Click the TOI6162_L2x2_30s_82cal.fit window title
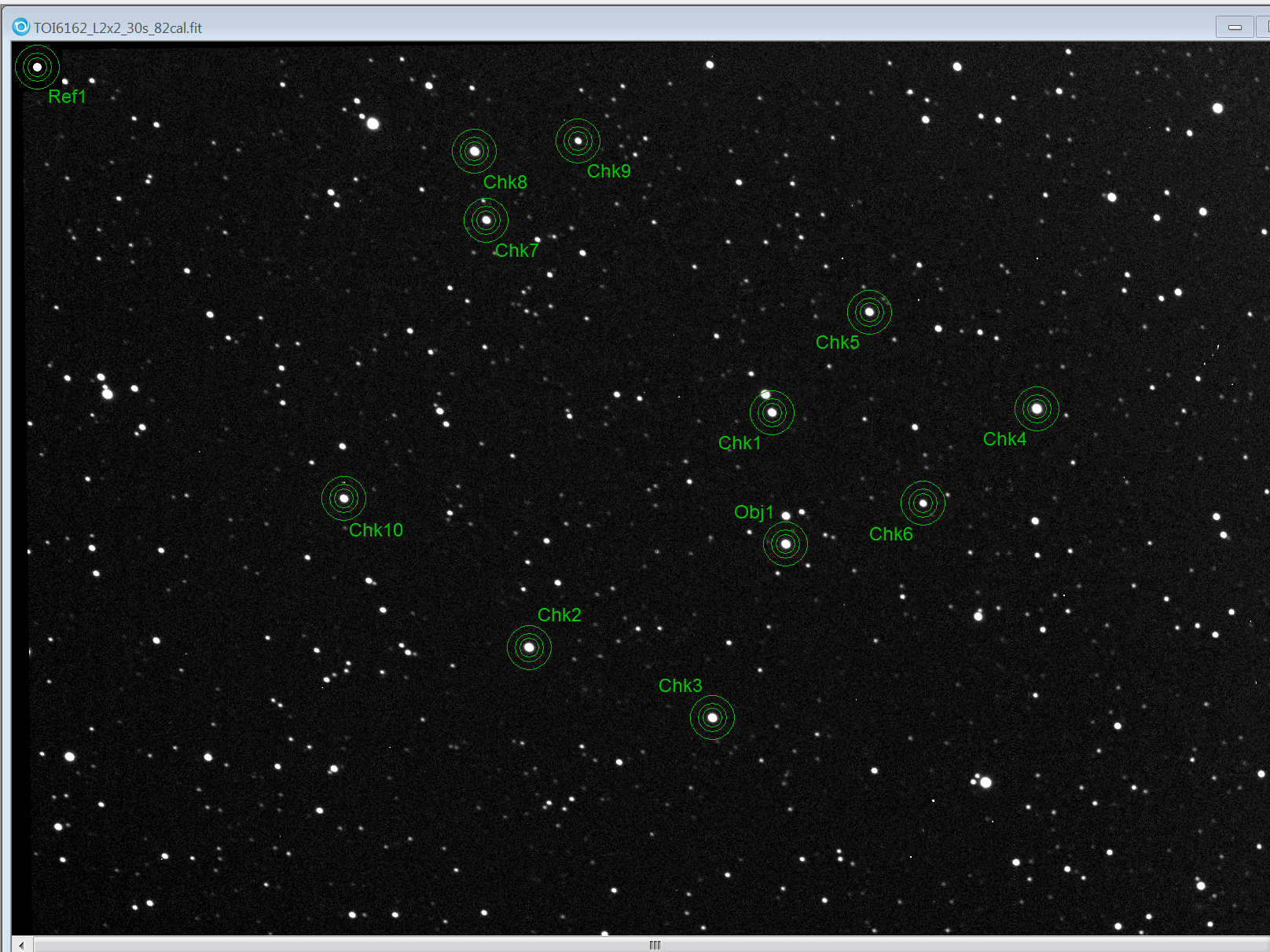 [x=118, y=28]
